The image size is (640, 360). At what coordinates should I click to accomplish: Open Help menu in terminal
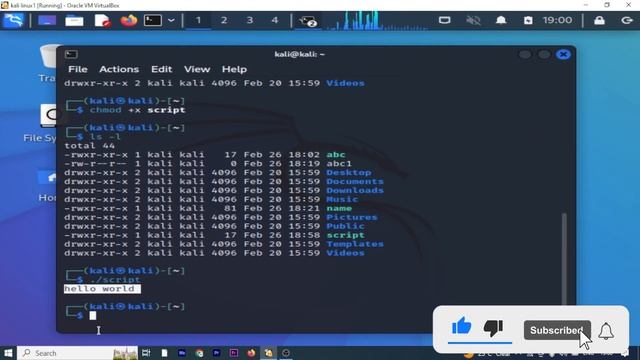tap(234, 69)
